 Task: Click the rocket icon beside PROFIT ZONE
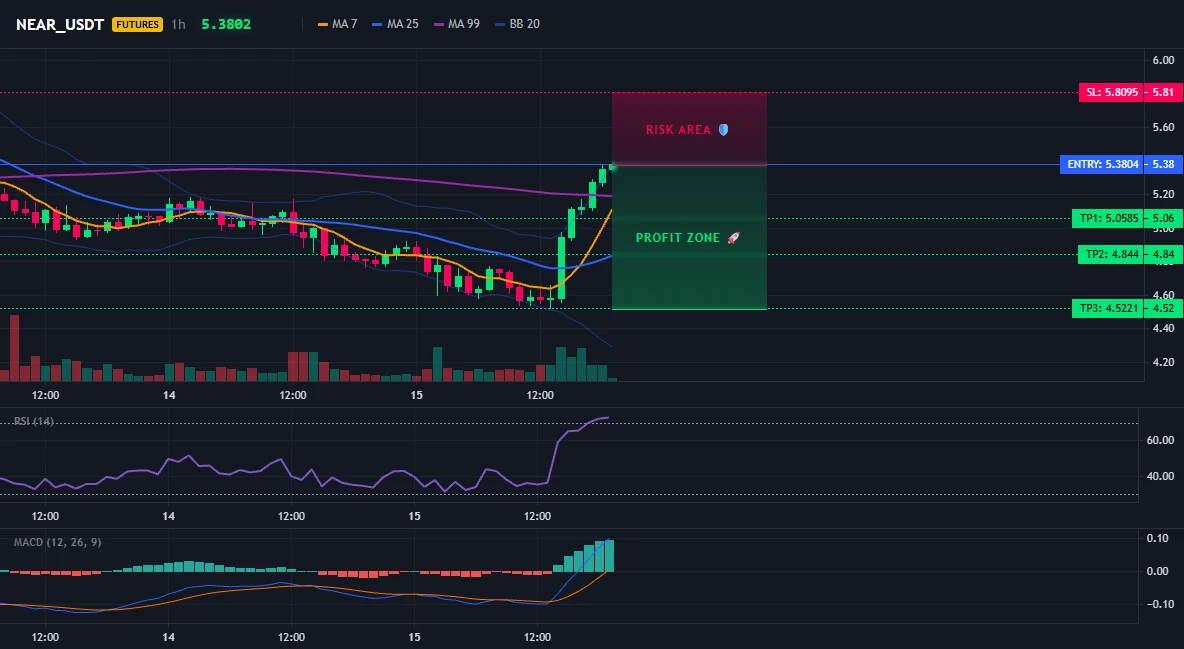coord(733,238)
